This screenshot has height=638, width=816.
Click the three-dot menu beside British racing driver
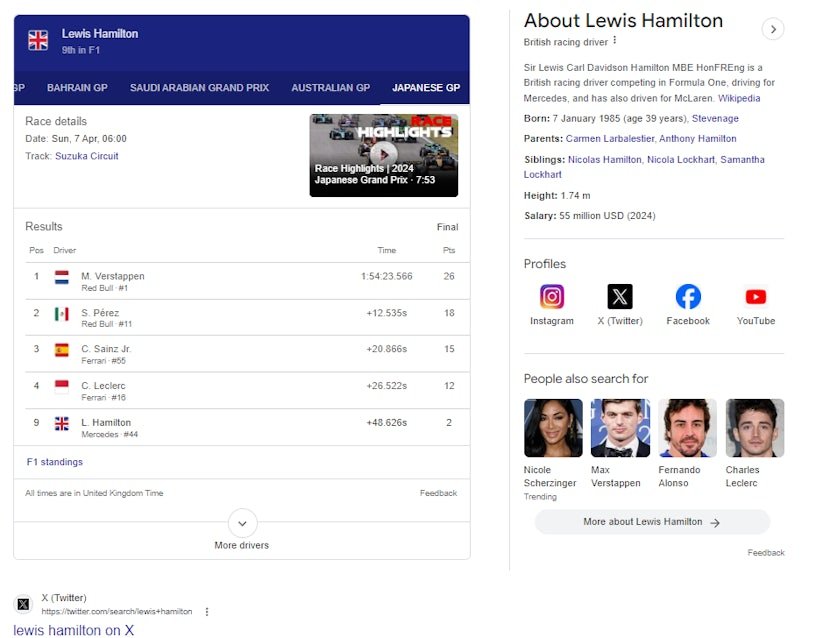[615, 41]
